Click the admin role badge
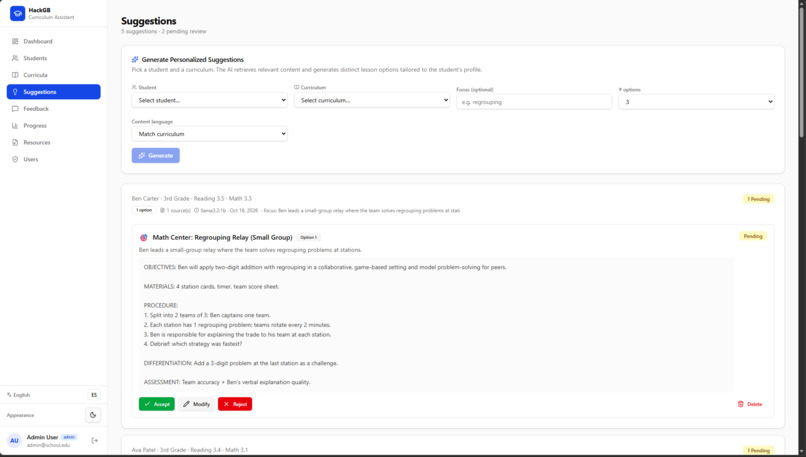The image size is (806, 457). point(69,437)
